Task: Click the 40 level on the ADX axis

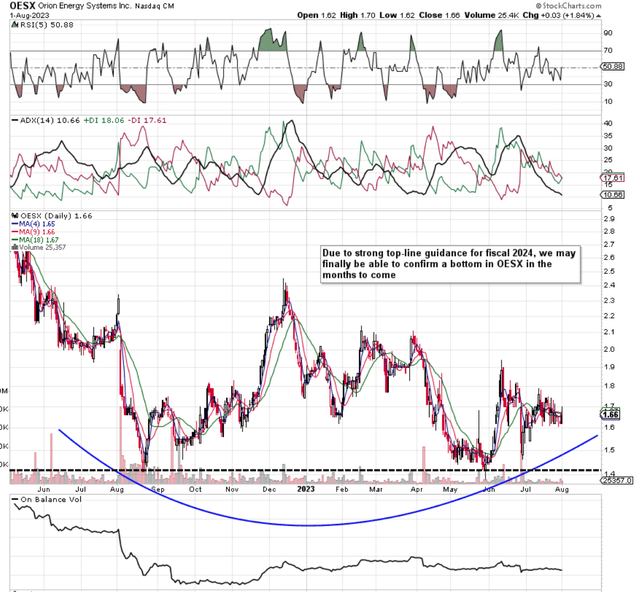Action: point(608,123)
